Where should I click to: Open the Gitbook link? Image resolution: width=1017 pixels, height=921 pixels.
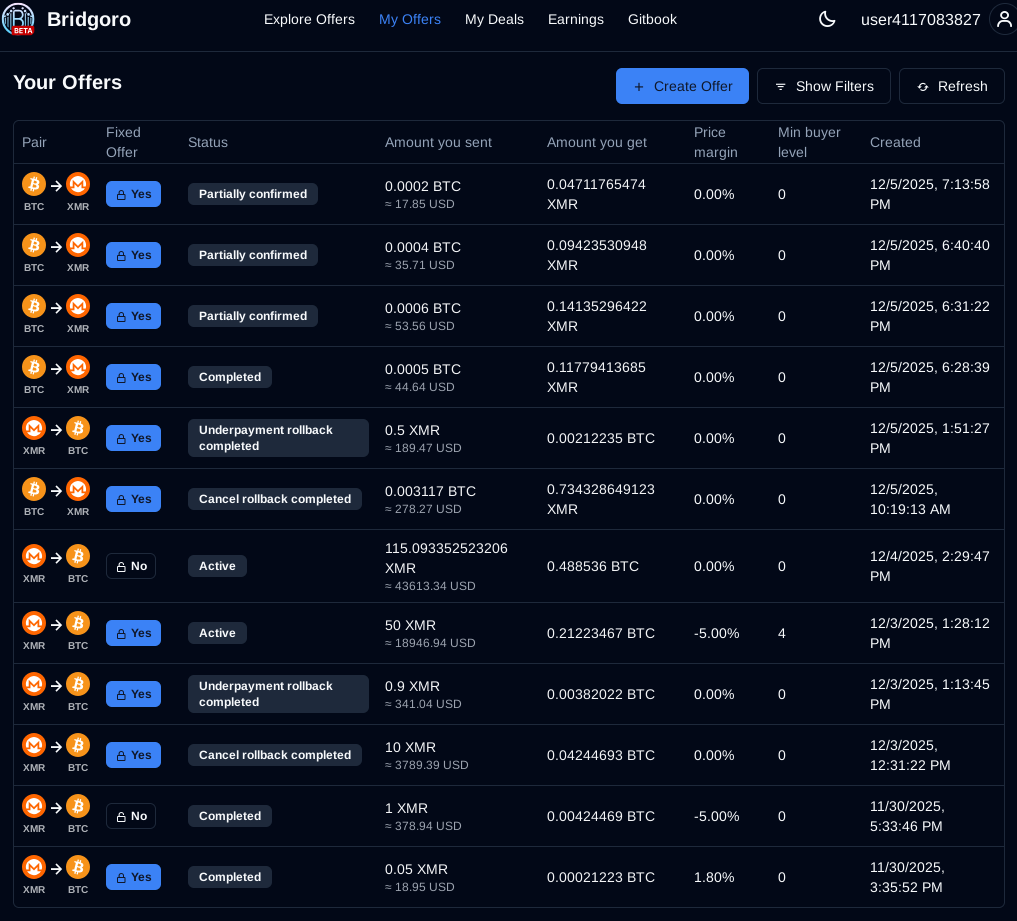coord(652,19)
